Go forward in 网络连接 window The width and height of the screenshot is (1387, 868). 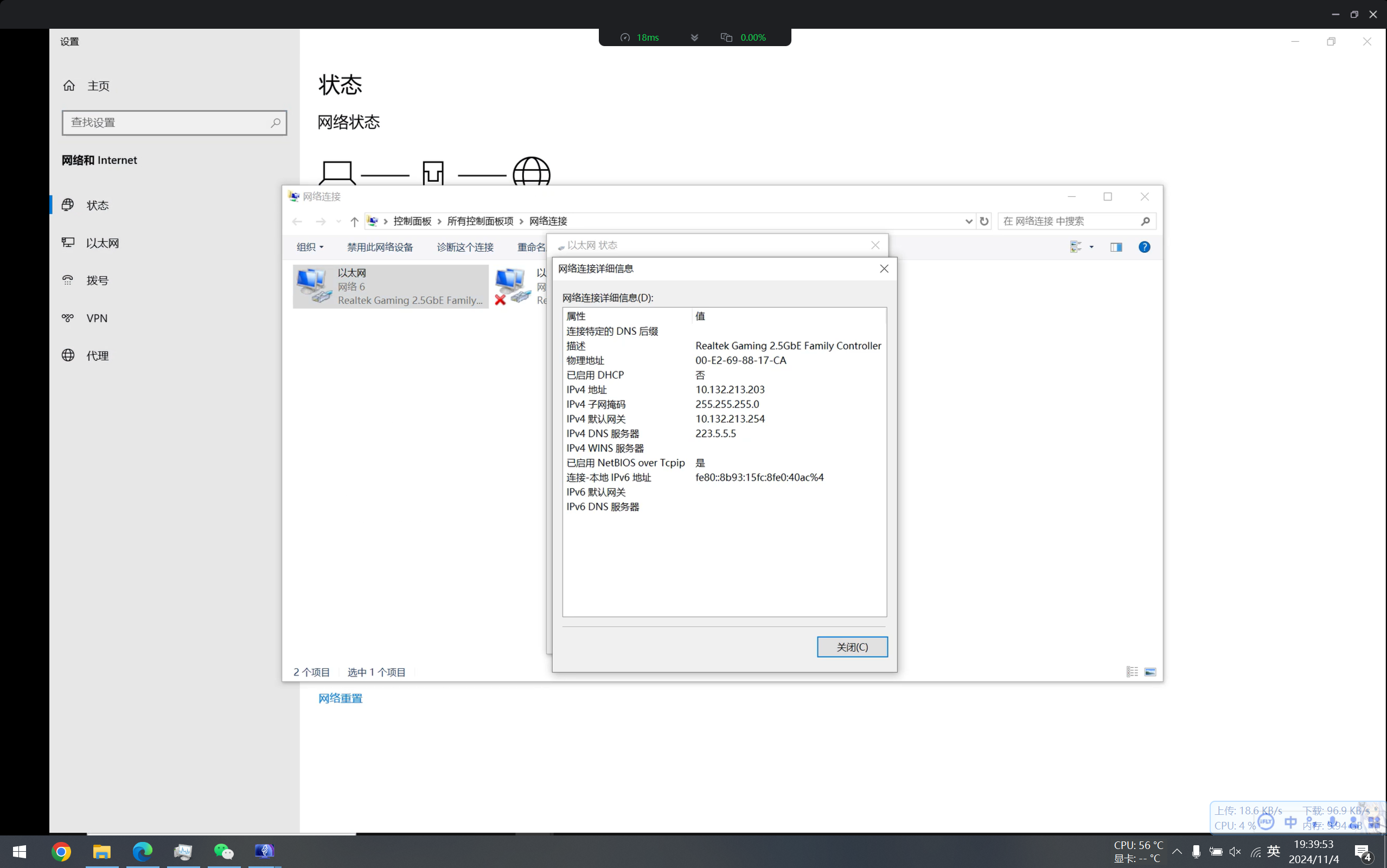(320, 221)
